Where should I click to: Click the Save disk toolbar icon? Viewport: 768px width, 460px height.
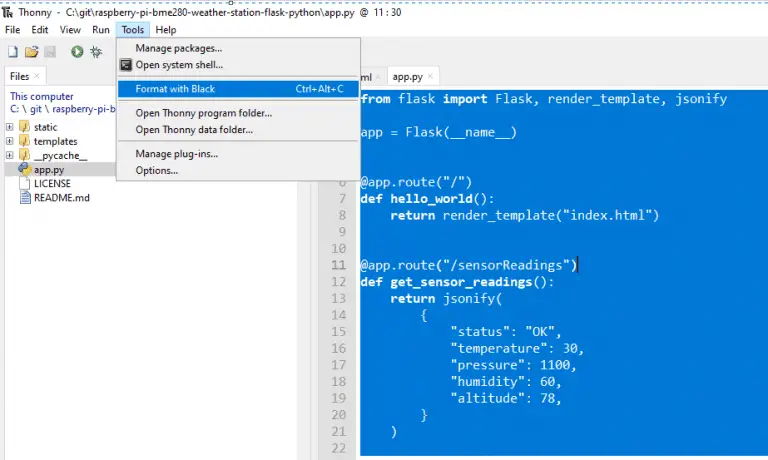pos(50,51)
